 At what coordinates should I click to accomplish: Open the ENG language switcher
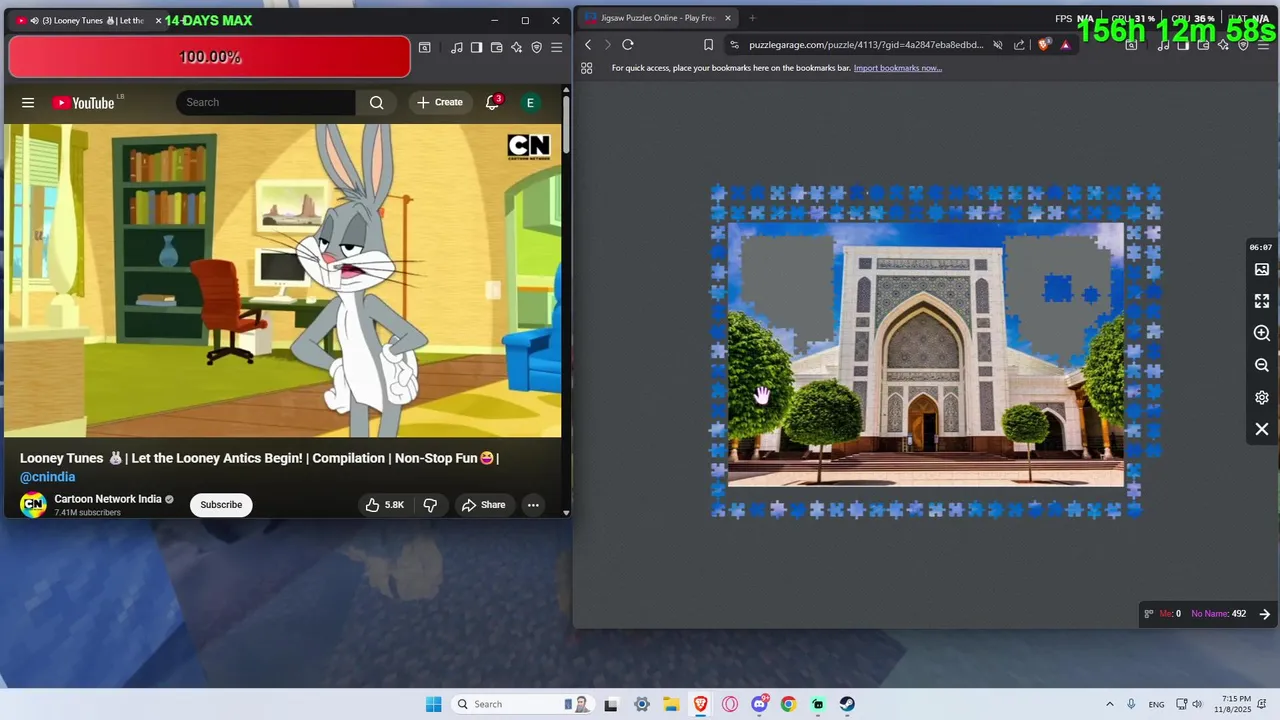[1156, 704]
